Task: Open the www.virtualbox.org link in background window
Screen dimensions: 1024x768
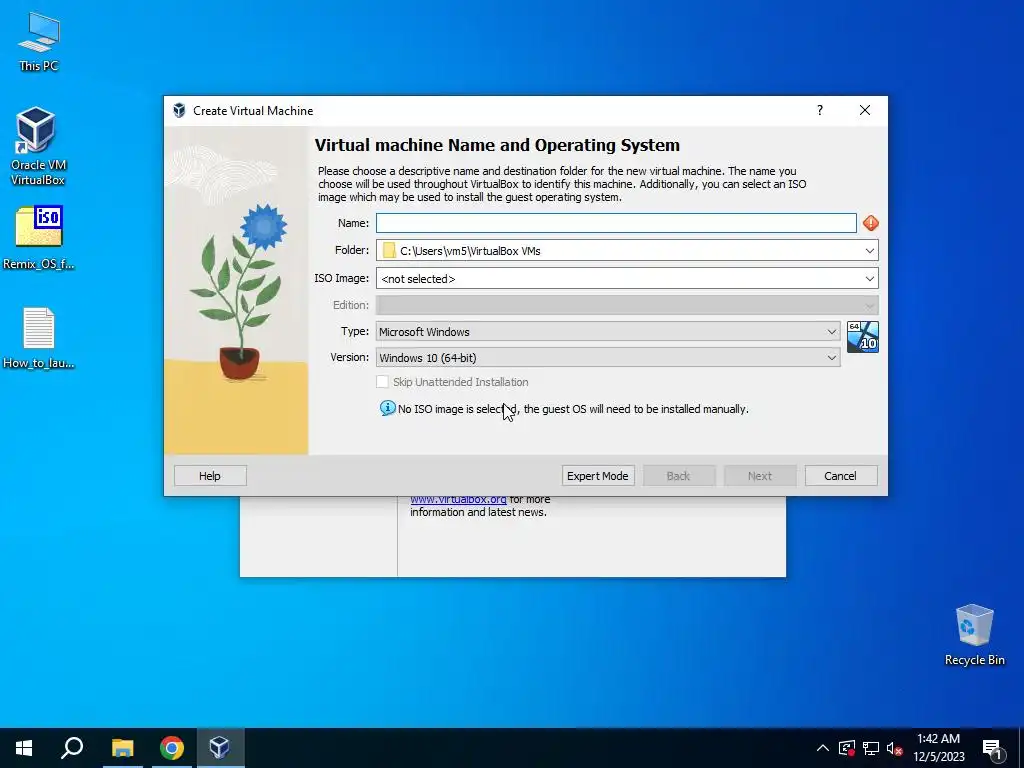Action: (x=458, y=500)
